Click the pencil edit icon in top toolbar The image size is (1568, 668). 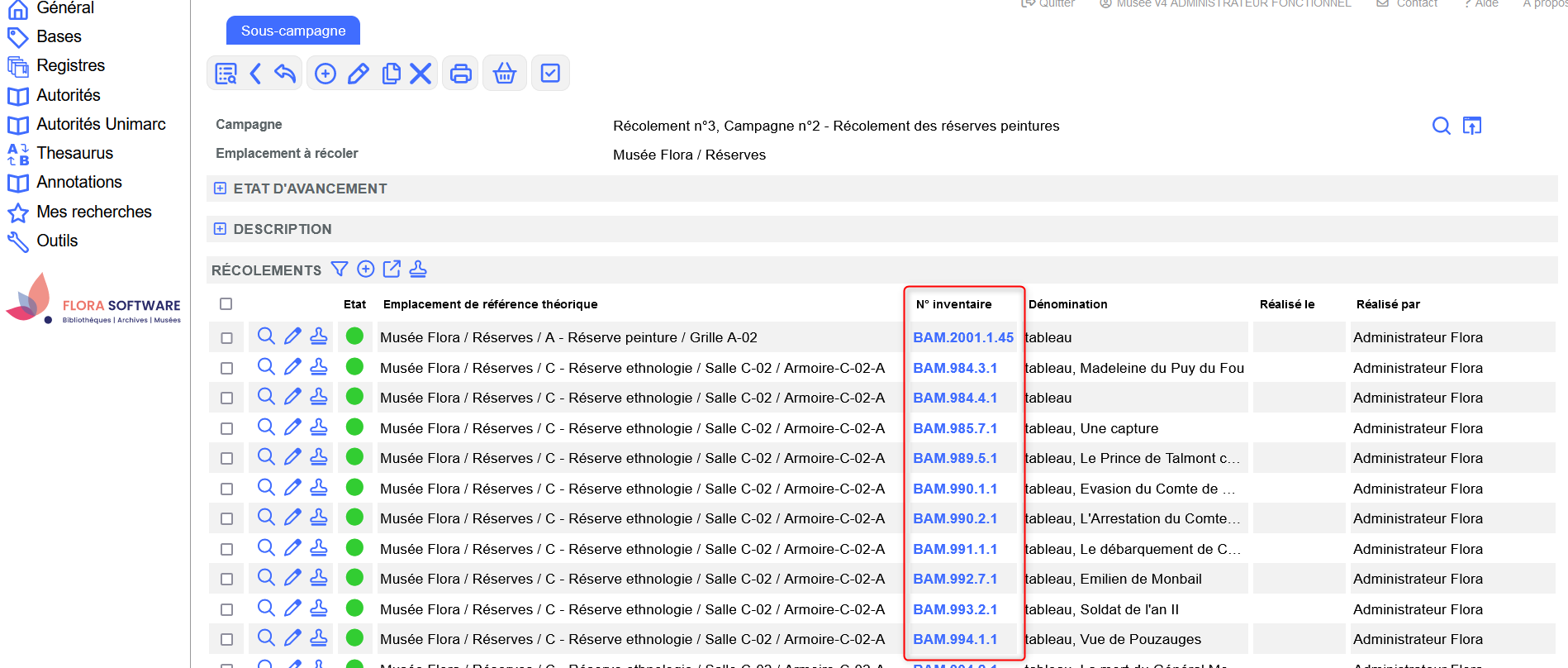tap(358, 74)
